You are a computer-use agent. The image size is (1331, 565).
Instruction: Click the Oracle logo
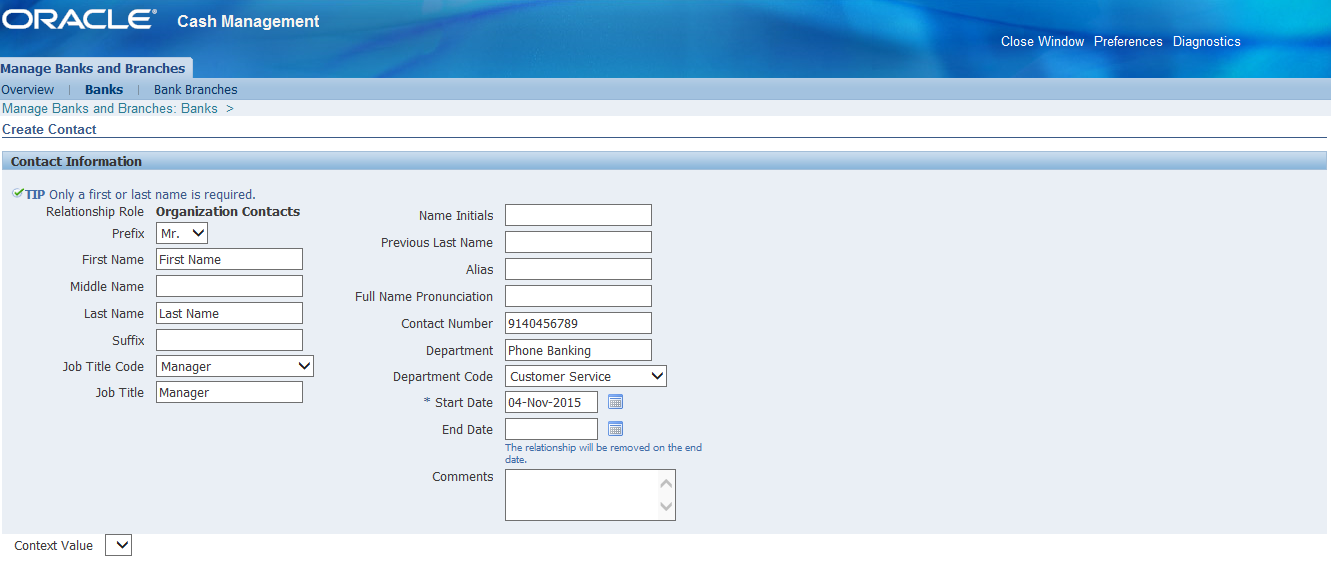tap(80, 20)
